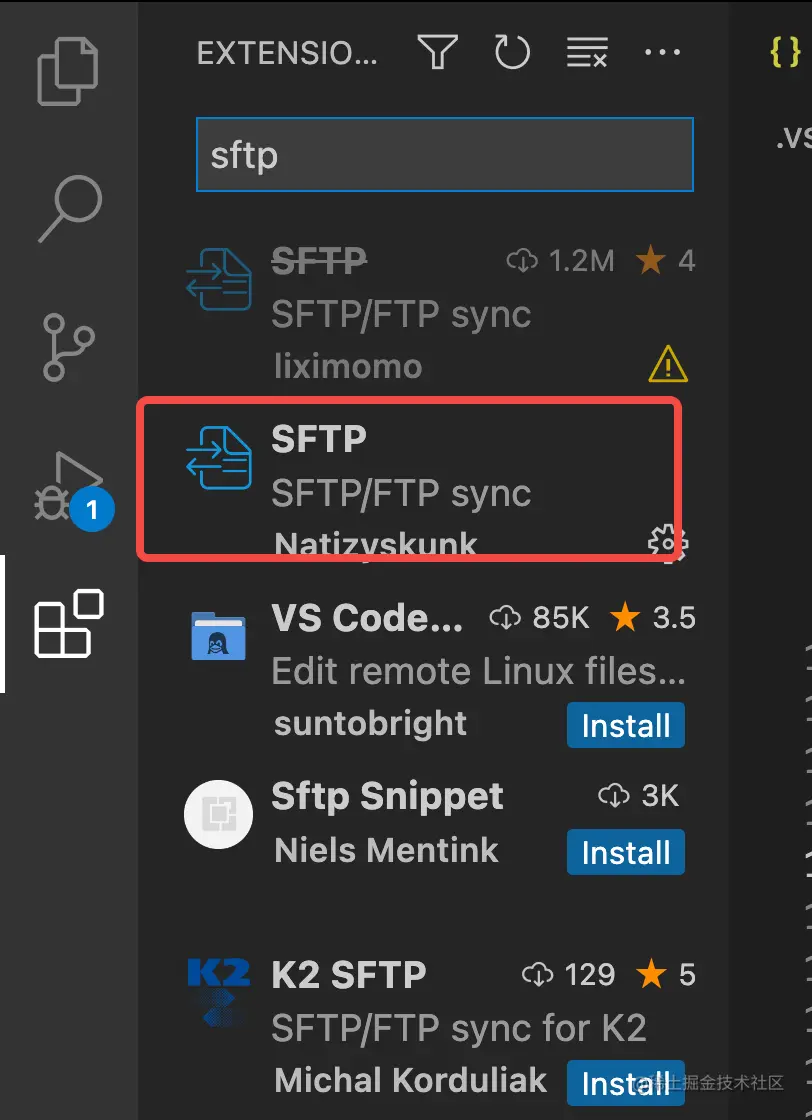Install the Sftp Snippet extension
812x1120 pixels.
point(625,853)
